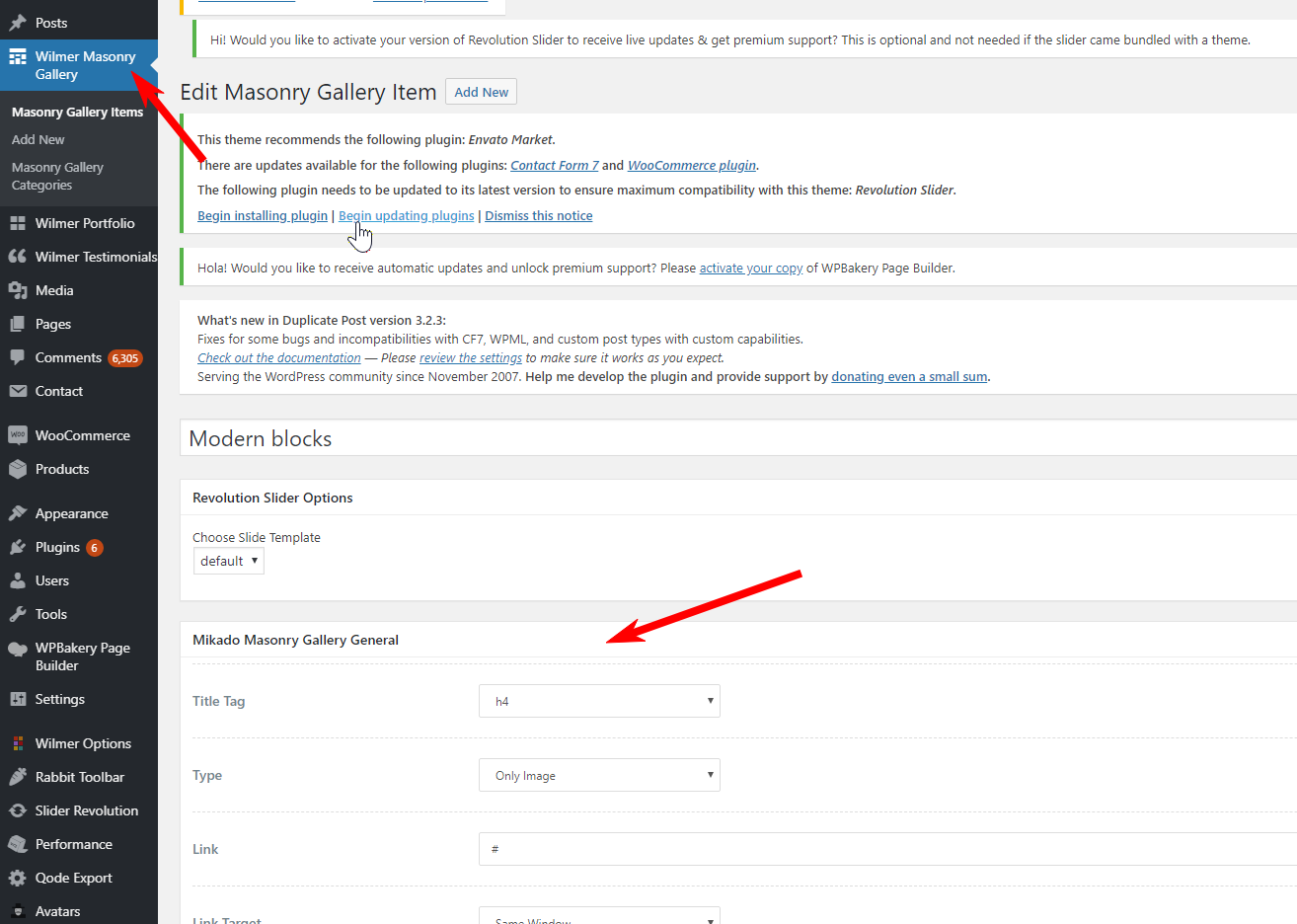1297x924 pixels.
Task: Open the Choose Slide Template dropdown
Action: click(229, 561)
